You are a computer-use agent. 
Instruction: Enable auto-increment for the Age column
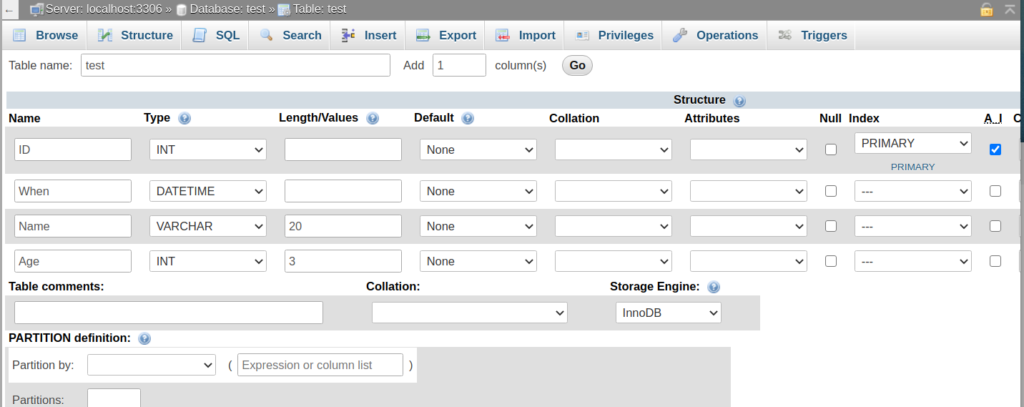click(994, 261)
